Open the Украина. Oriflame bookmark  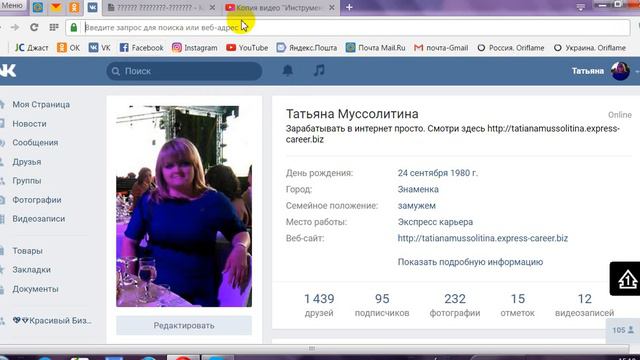[590, 48]
